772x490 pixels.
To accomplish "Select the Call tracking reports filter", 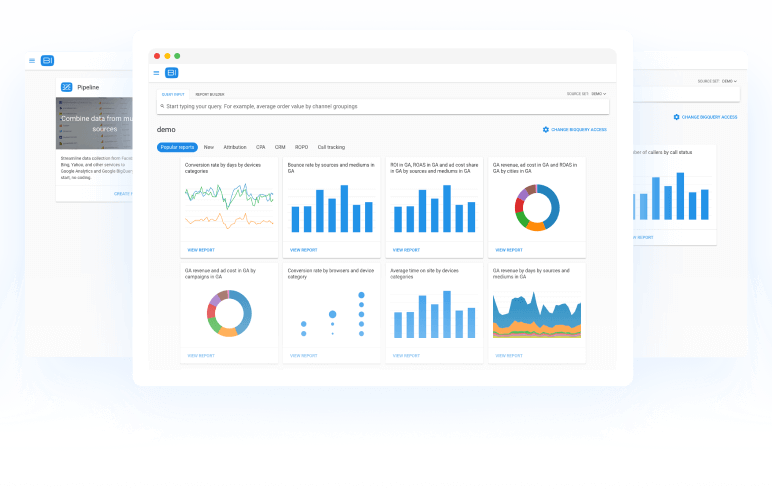I will coord(331,147).
